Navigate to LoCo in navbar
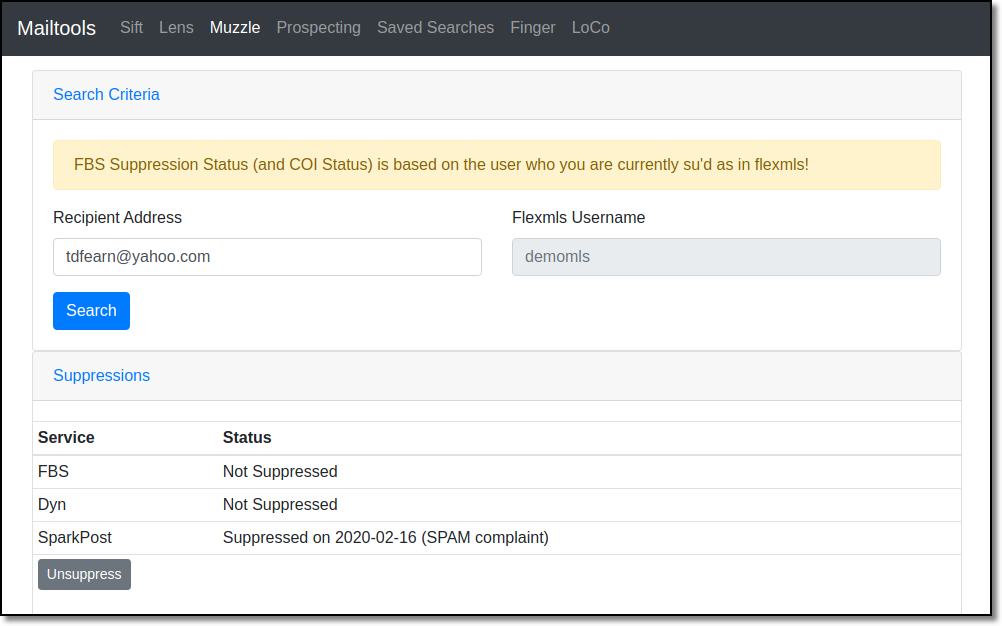Screen dimensions: 1002x626 click(x=590, y=27)
